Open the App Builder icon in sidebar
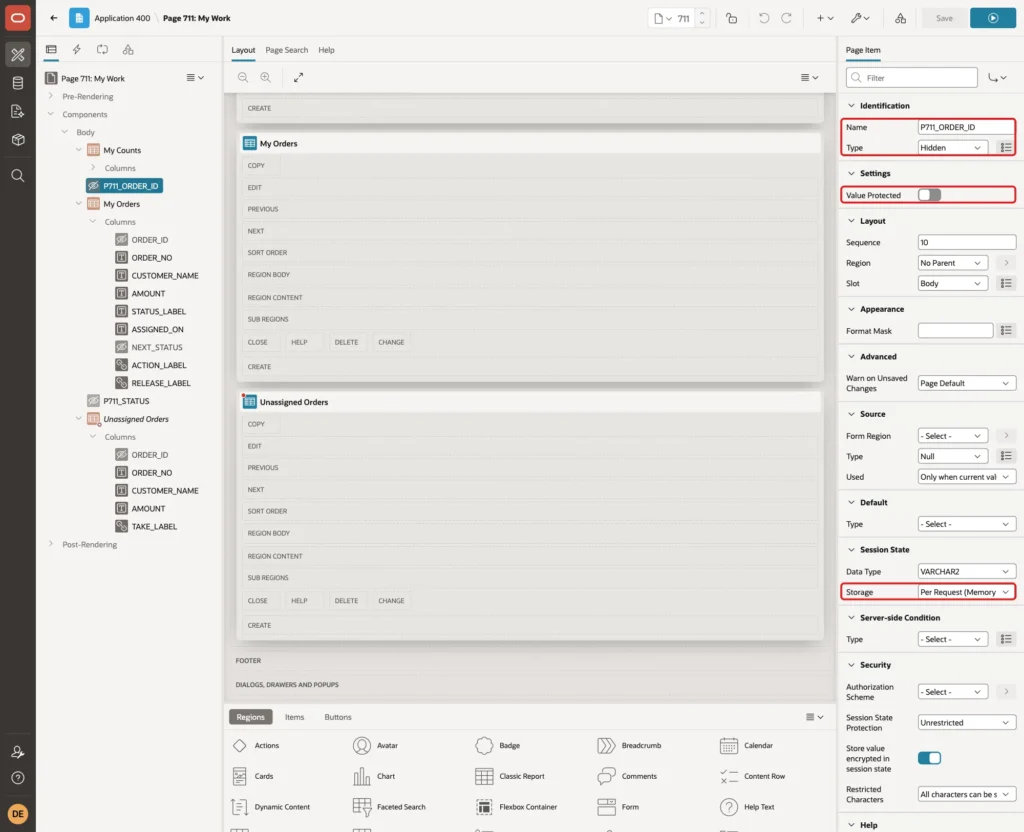1024x832 pixels. (18, 55)
